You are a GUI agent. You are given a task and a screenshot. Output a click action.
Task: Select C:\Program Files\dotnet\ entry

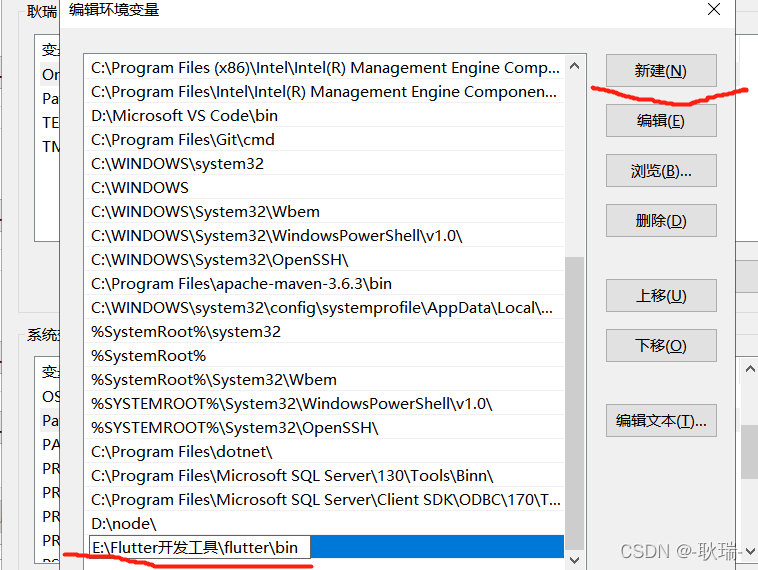(324, 452)
